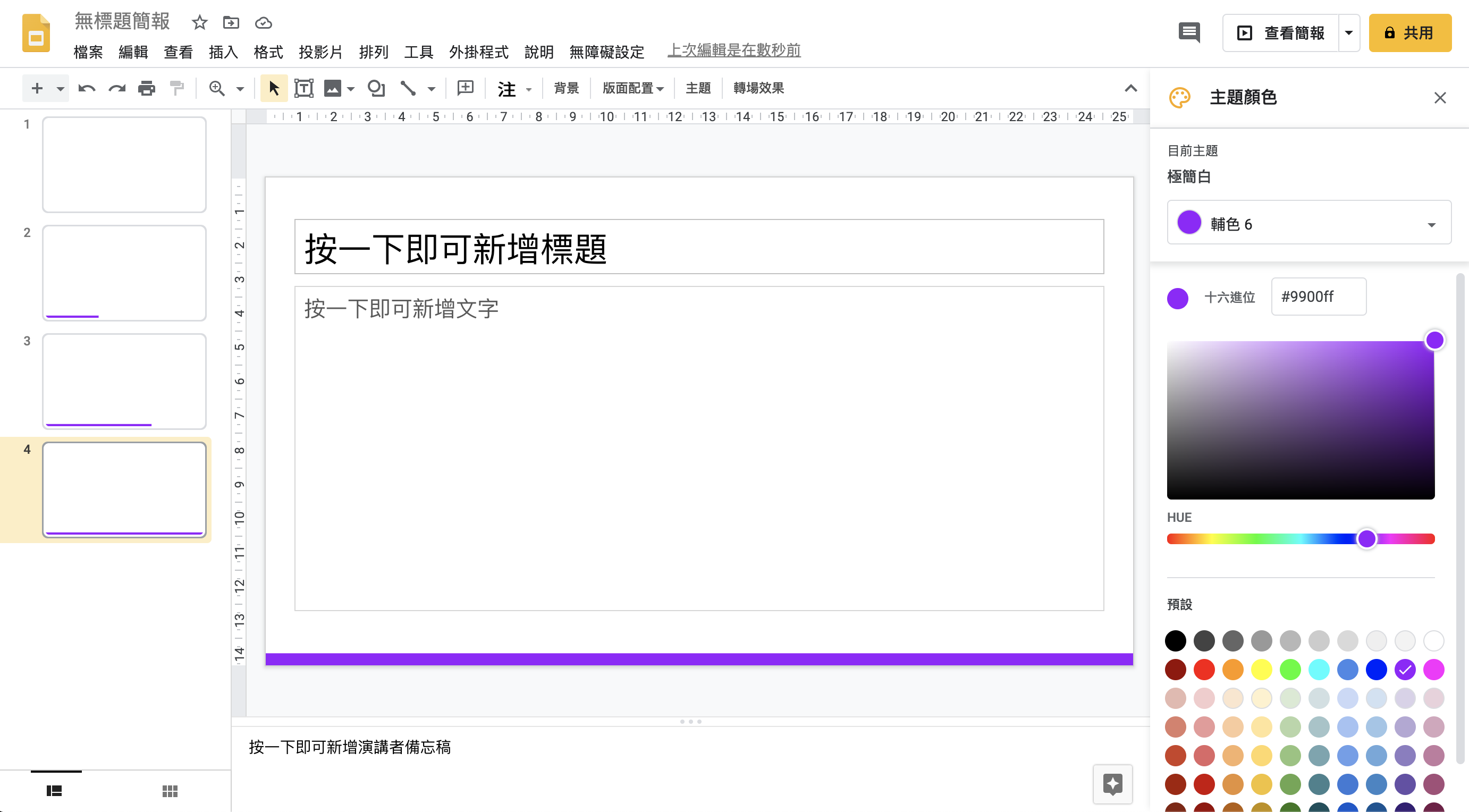This screenshot has width=1469, height=812.
Task: Open the 版面配置 layout dropdown
Action: tap(632, 88)
